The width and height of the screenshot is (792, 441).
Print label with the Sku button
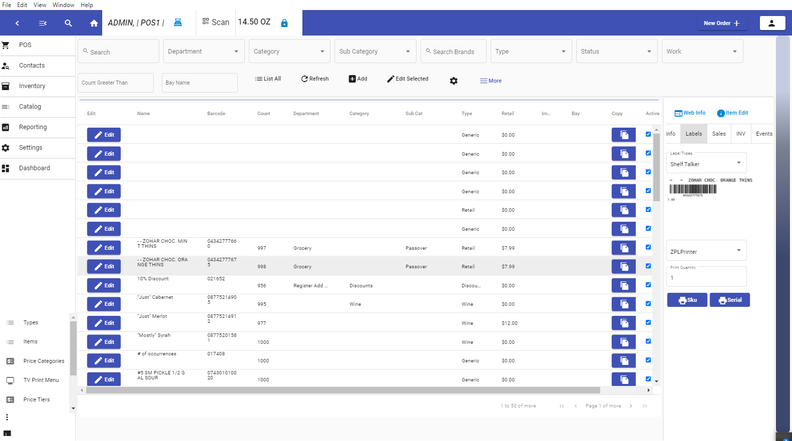(x=687, y=300)
